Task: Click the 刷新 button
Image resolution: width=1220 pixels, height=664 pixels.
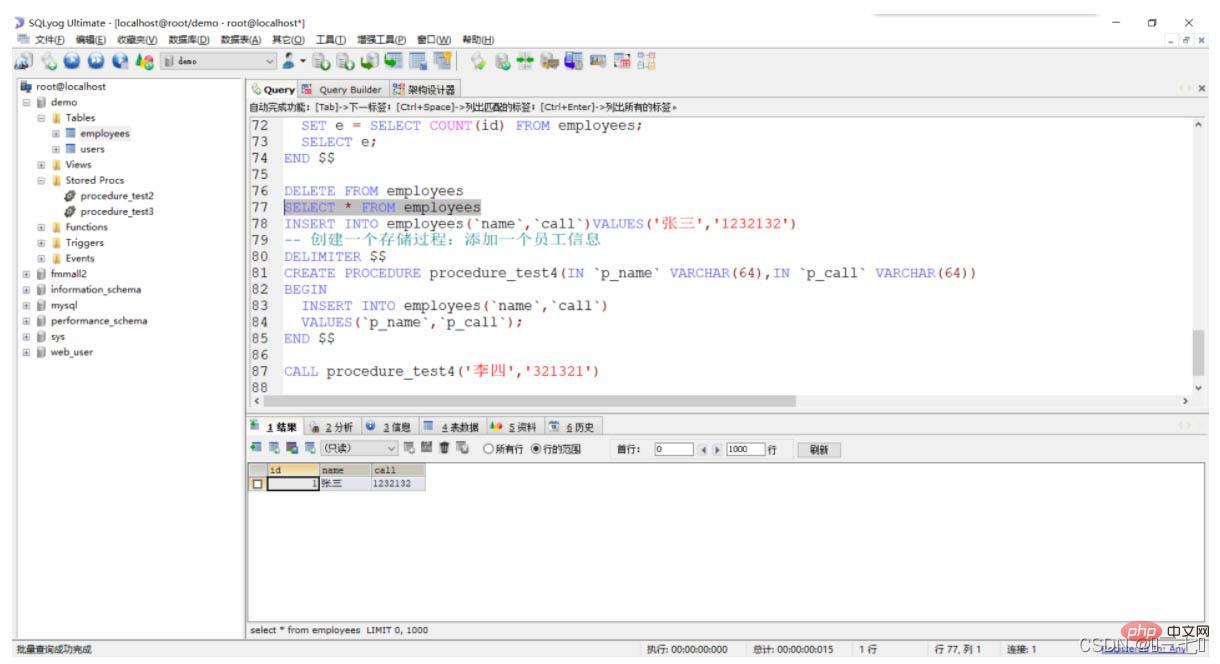Action: coord(818,450)
